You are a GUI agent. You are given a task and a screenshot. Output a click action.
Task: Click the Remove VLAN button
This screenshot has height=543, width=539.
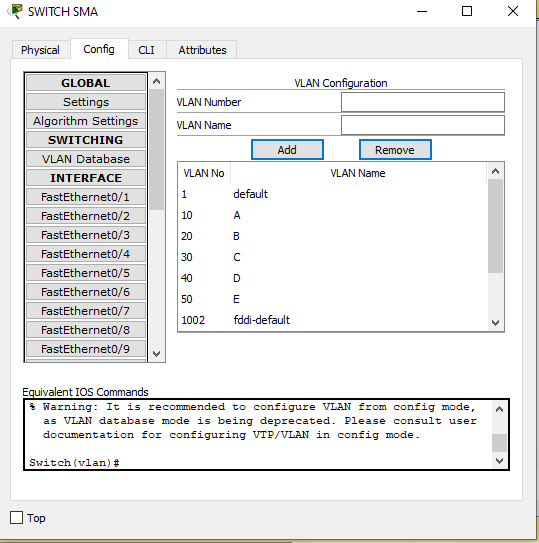pyautogui.click(x=395, y=150)
